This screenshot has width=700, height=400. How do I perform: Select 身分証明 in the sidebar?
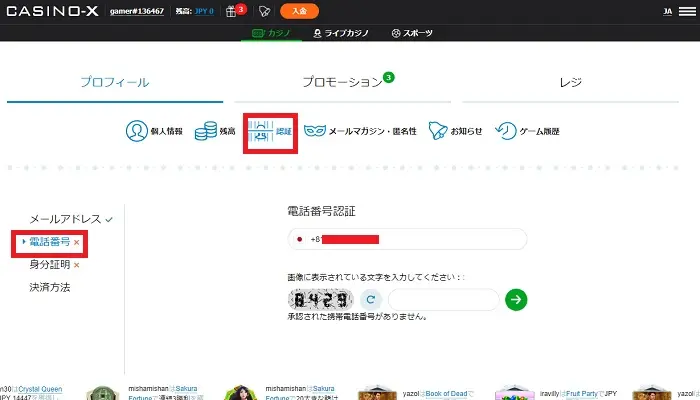click(x=49, y=264)
